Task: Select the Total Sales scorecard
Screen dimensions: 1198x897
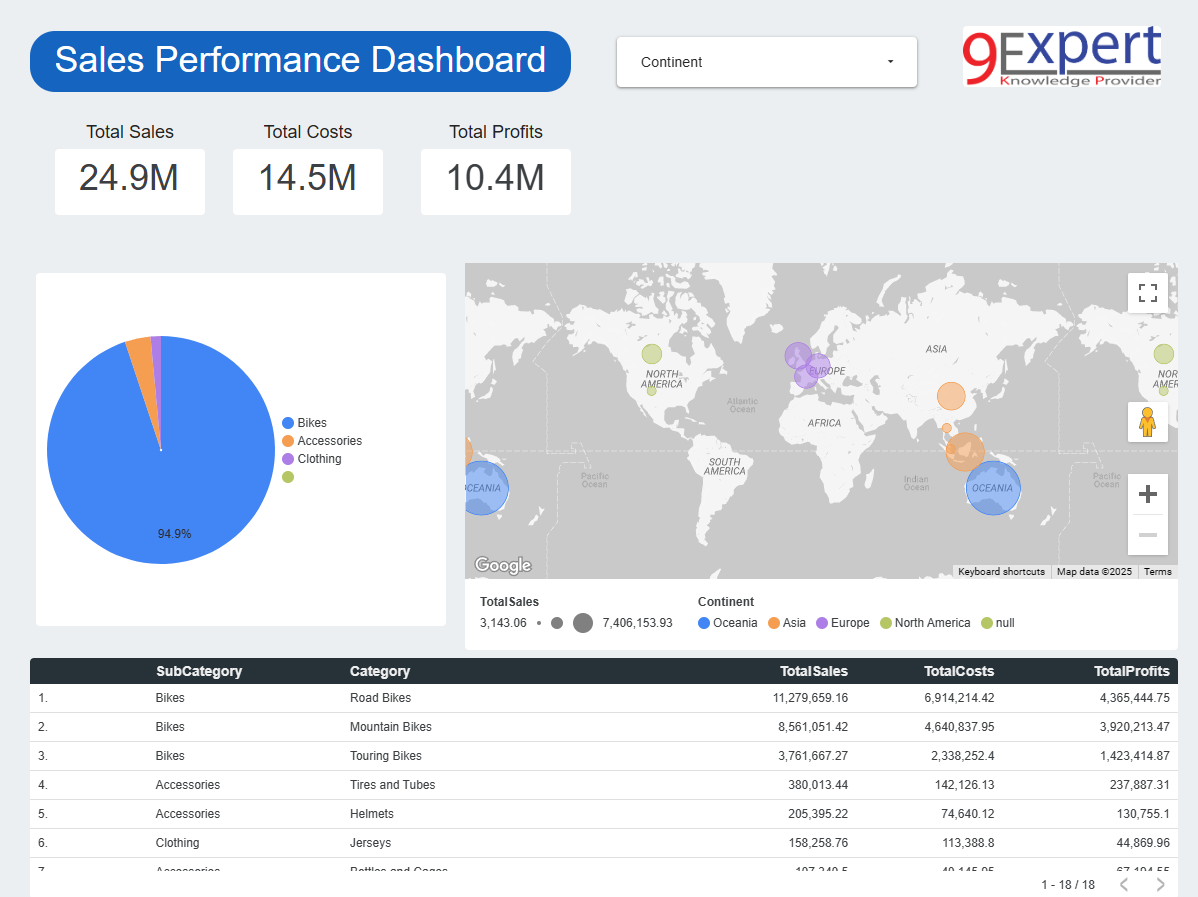Action: click(x=130, y=181)
